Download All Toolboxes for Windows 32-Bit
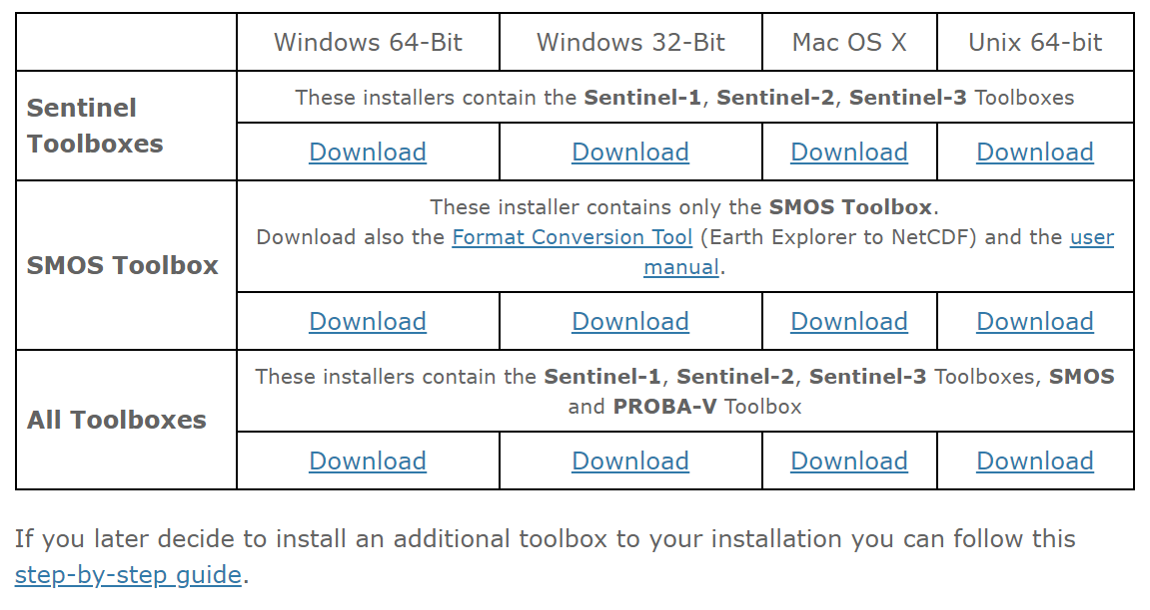Image resolution: width=1150 pixels, height=610 pixels. click(630, 461)
